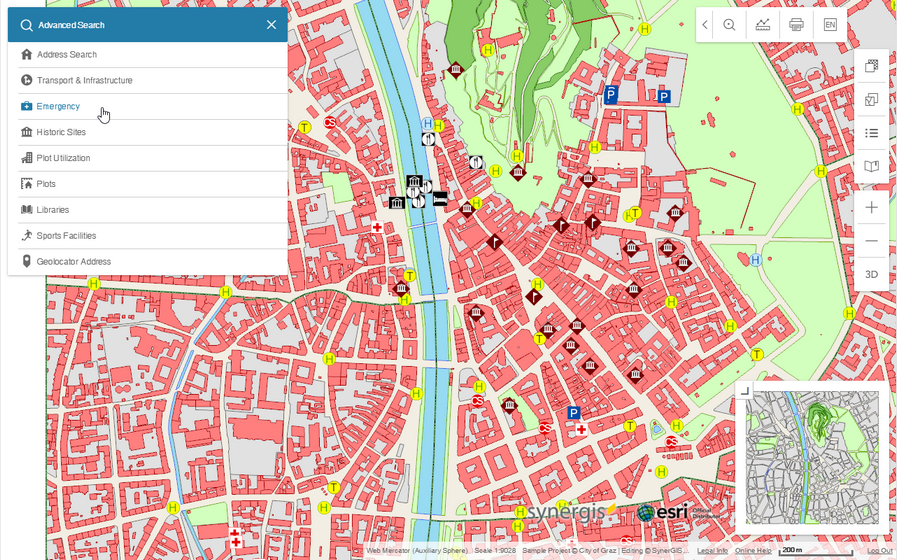Open the print tool
The image size is (897, 560).
pos(796,25)
